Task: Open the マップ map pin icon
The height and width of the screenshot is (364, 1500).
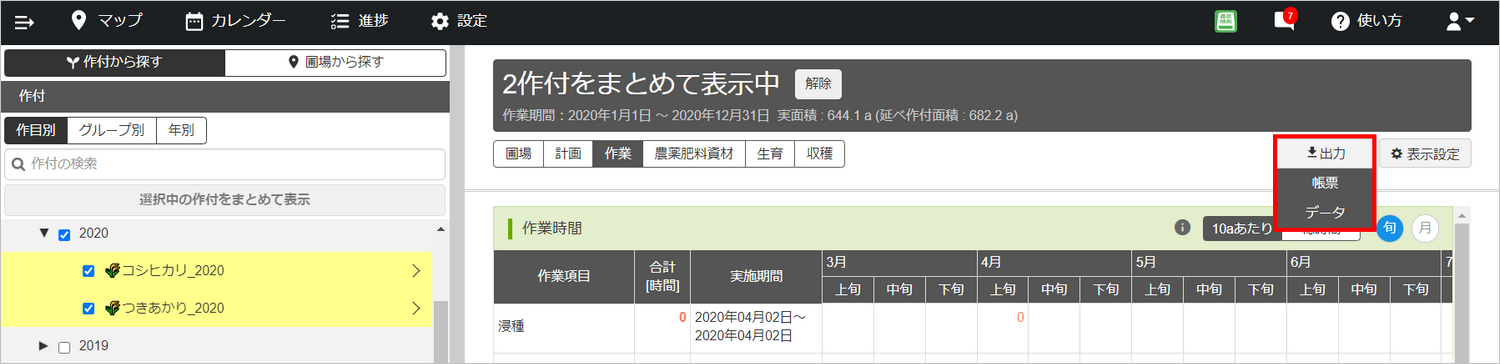Action: pyautogui.click(x=79, y=20)
